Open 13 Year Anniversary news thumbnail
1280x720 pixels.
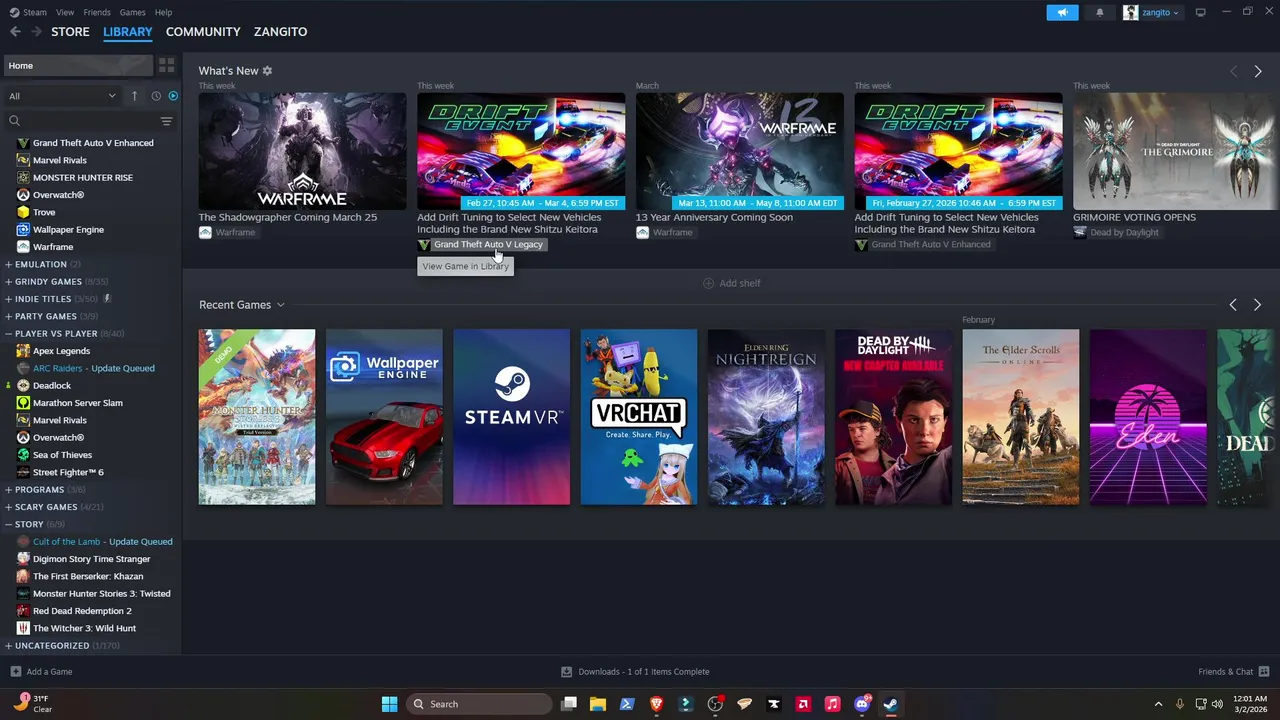point(739,151)
